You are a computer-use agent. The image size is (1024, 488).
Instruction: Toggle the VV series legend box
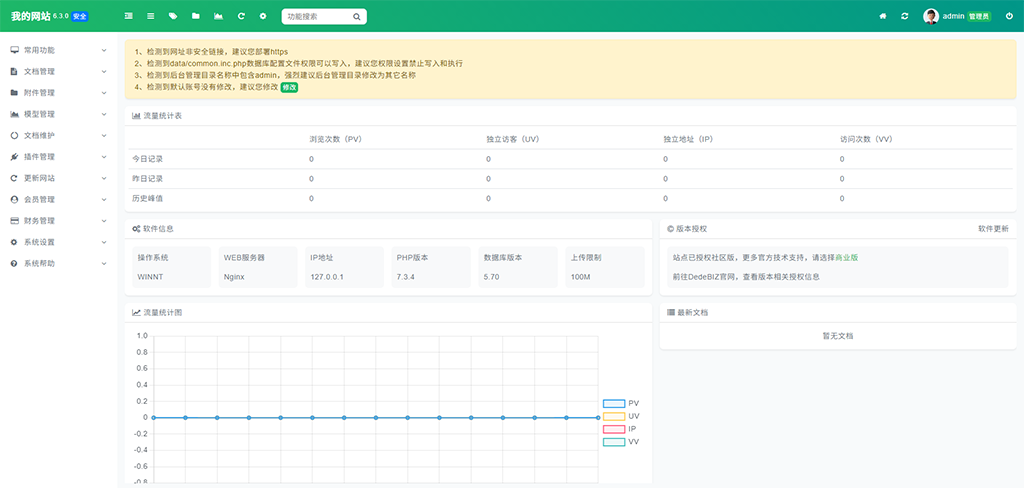click(x=614, y=442)
